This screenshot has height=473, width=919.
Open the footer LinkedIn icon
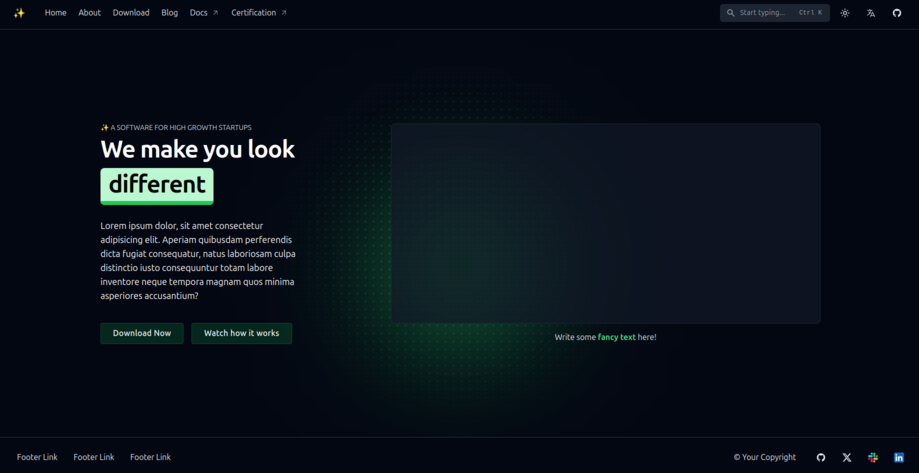898,457
